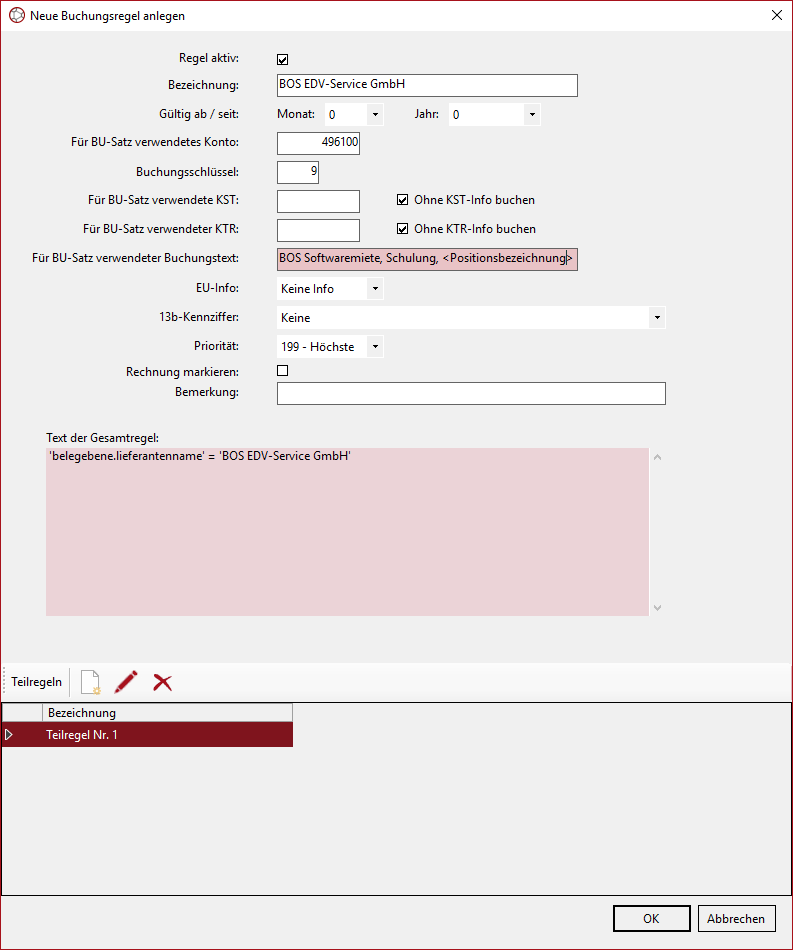Viewport: 793px width, 950px height.
Task: Click into the Bemerkung text field
Action: point(470,394)
